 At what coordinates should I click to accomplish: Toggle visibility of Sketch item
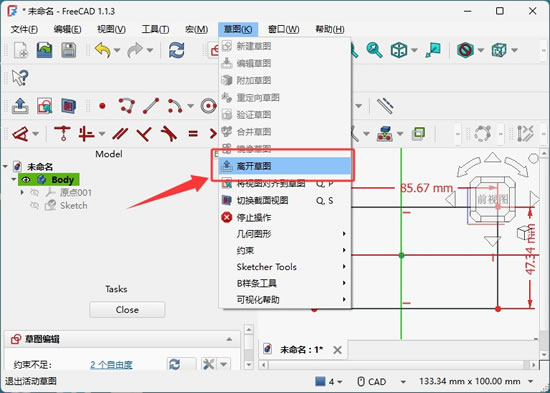[x=34, y=205]
